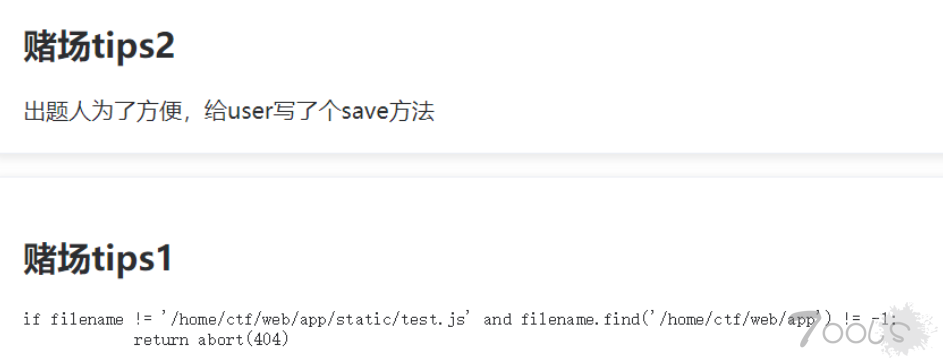The width and height of the screenshot is (943, 363).
Task: Click the 方法 text ending the hint
Action: pos(411,111)
